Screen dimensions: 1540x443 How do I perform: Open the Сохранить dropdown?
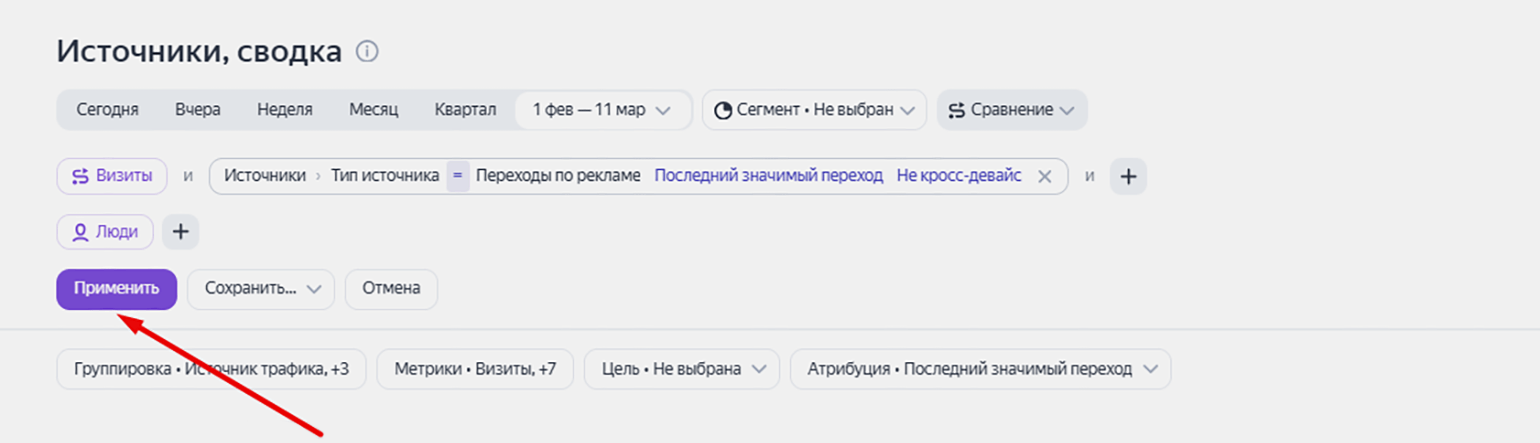pos(260,289)
